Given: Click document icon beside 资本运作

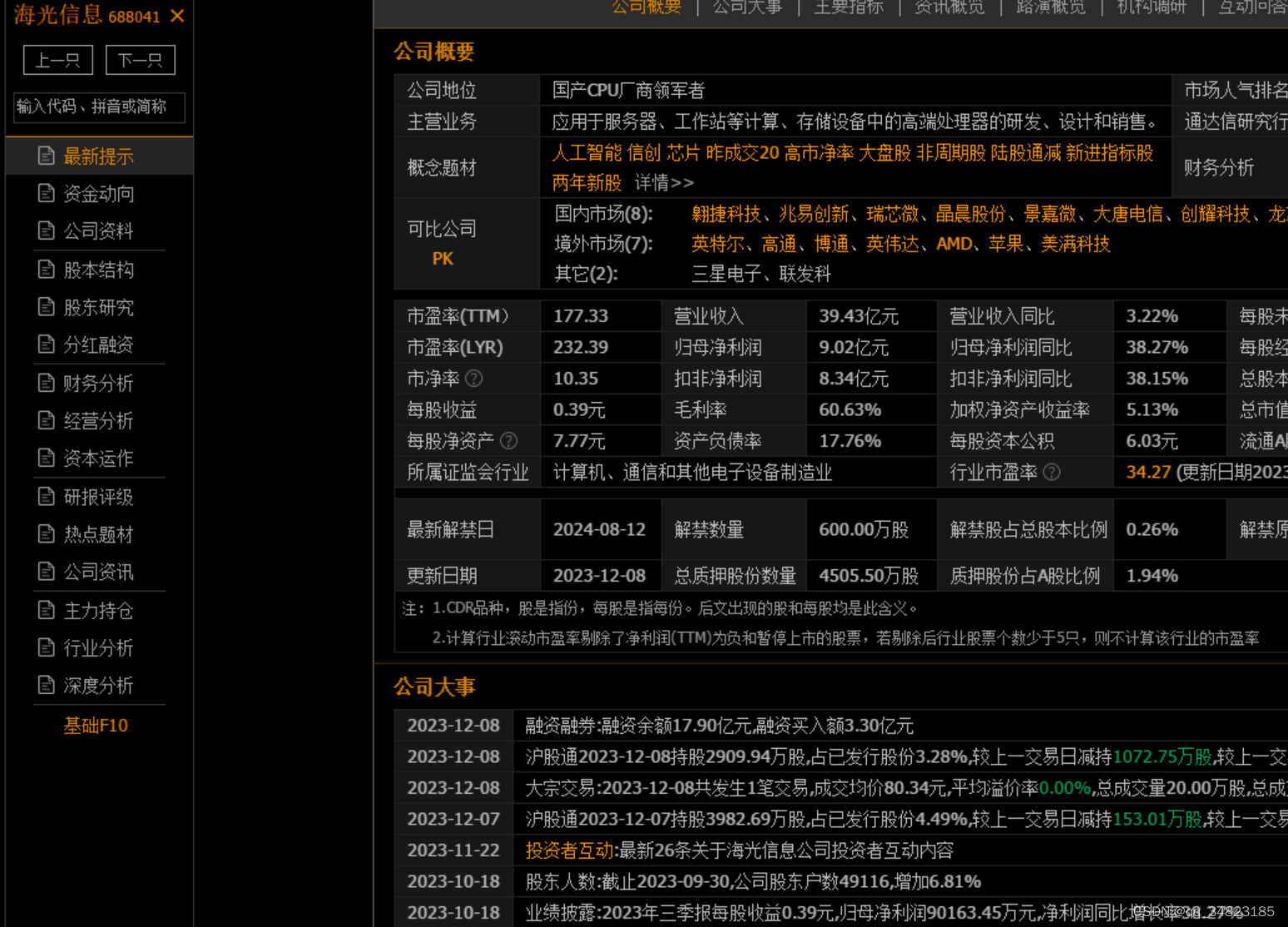Looking at the screenshot, I should point(47,458).
